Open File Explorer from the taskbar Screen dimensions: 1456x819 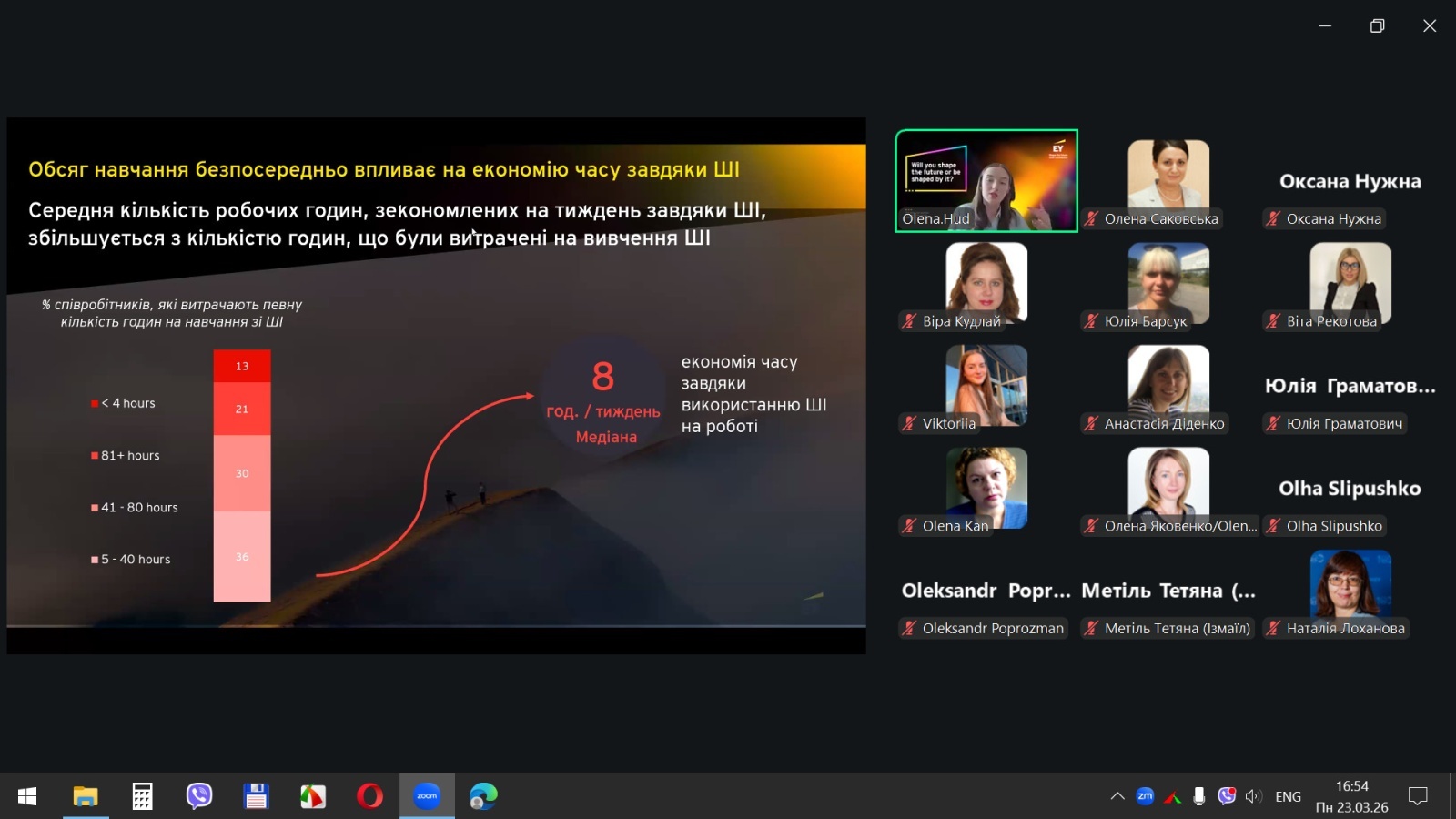coord(86,796)
